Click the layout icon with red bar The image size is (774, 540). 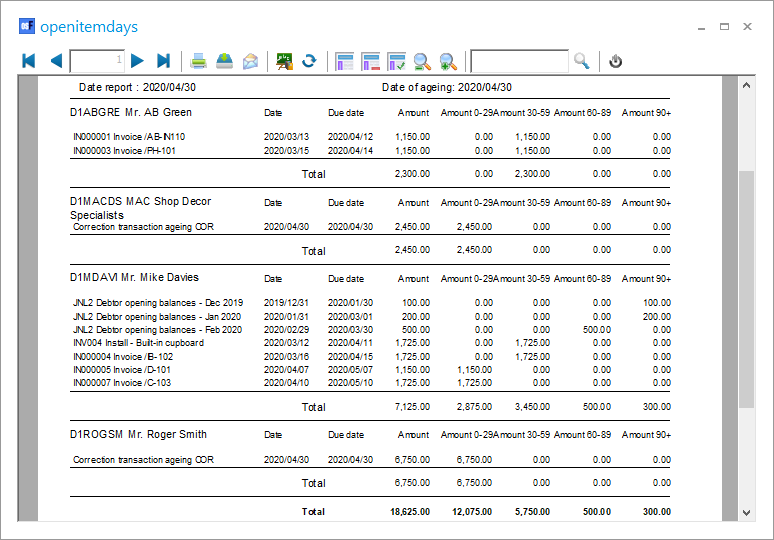click(371, 61)
